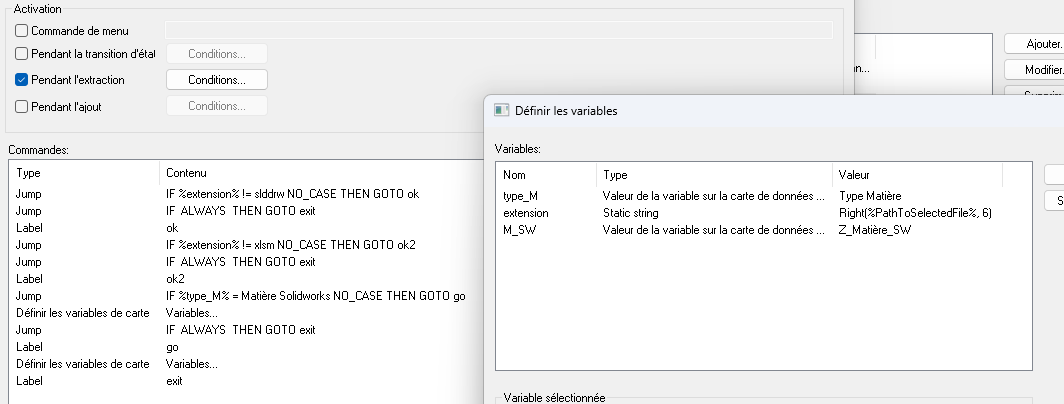This screenshot has width=1064, height=404.
Task: Click the Définir les variables dialog icon
Action: pos(503,111)
